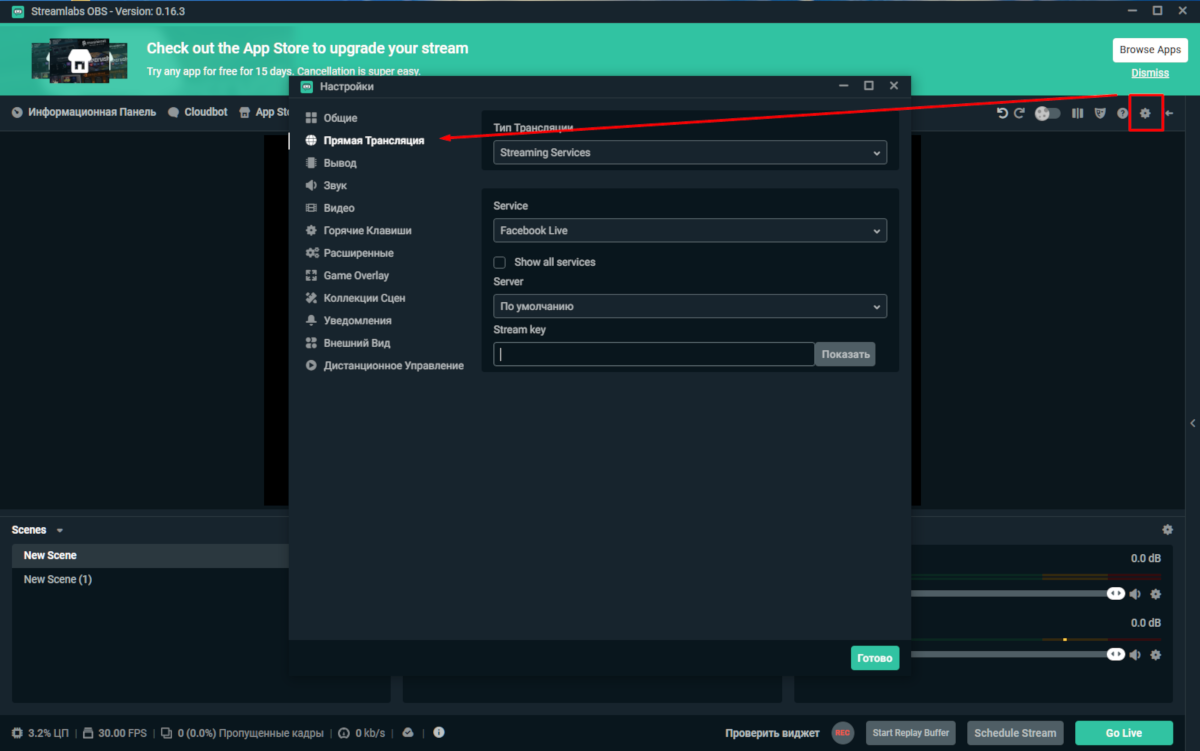Toggle night mode moon switch
This screenshot has width=1200, height=751.
pyautogui.click(x=1047, y=113)
